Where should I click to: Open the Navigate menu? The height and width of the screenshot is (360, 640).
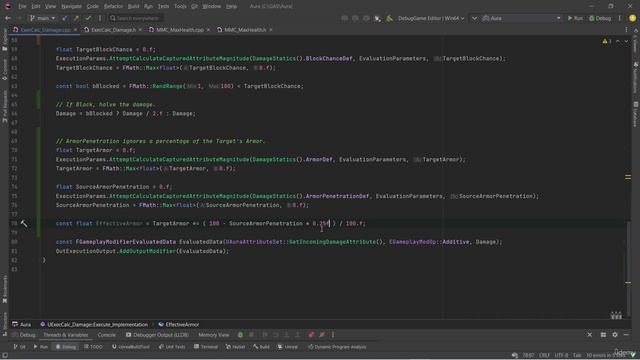pyautogui.click(x=71, y=6)
